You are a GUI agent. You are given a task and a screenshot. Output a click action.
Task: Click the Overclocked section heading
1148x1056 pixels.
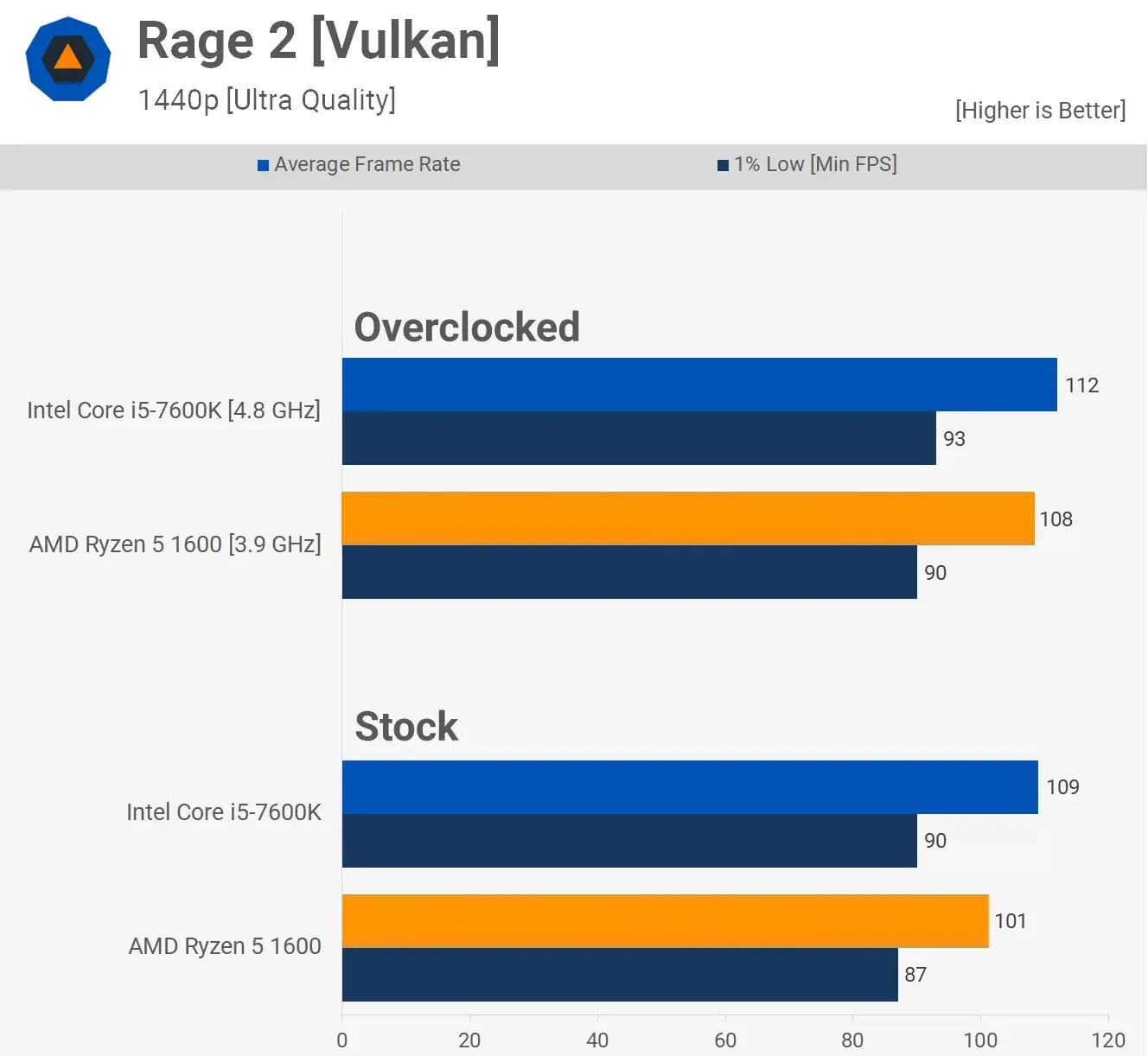467,328
